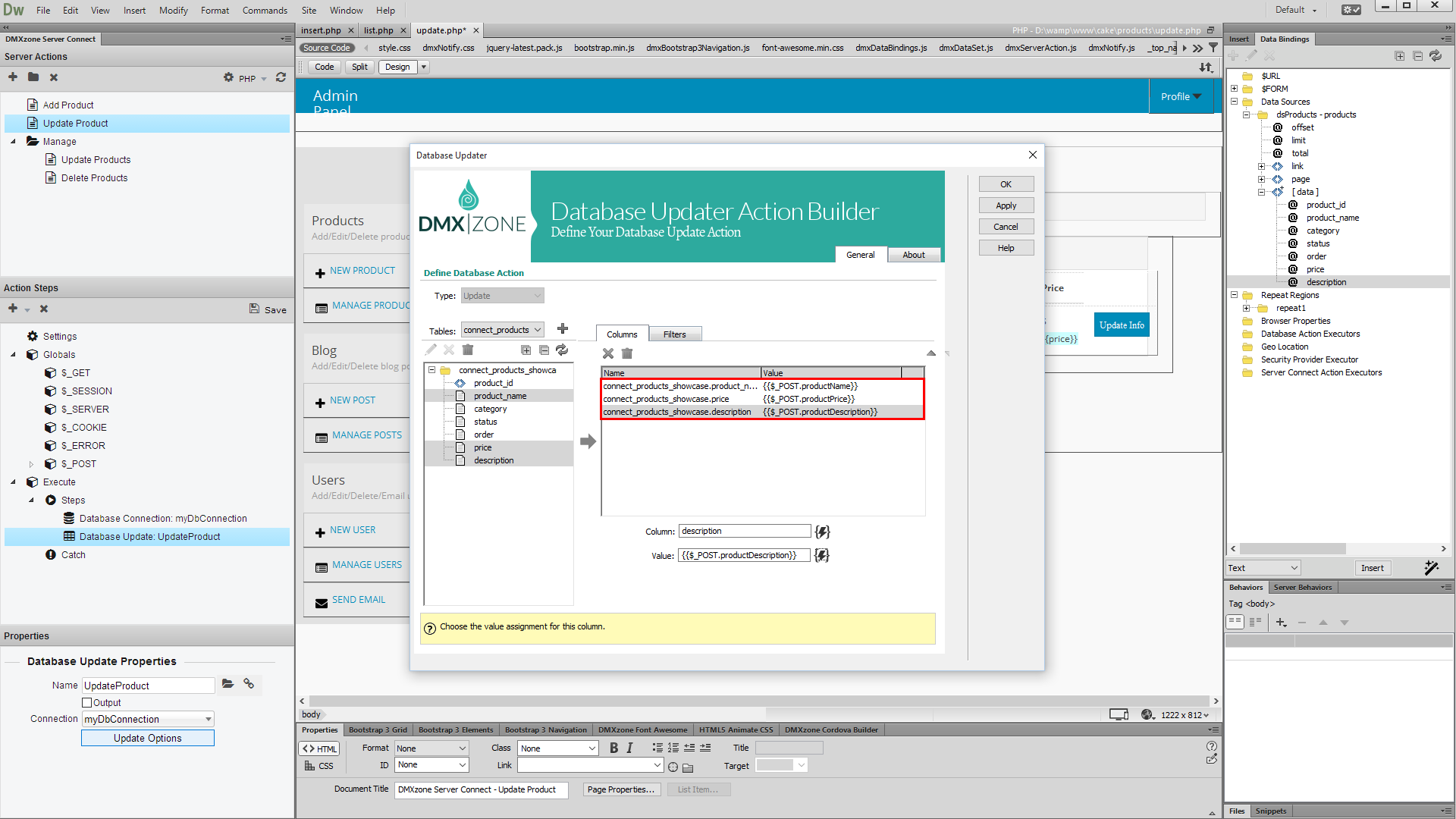The width and height of the screenshot is (1456, 819).
Task: Click the edit pencil icon above table tree
Action: point(431,350)
